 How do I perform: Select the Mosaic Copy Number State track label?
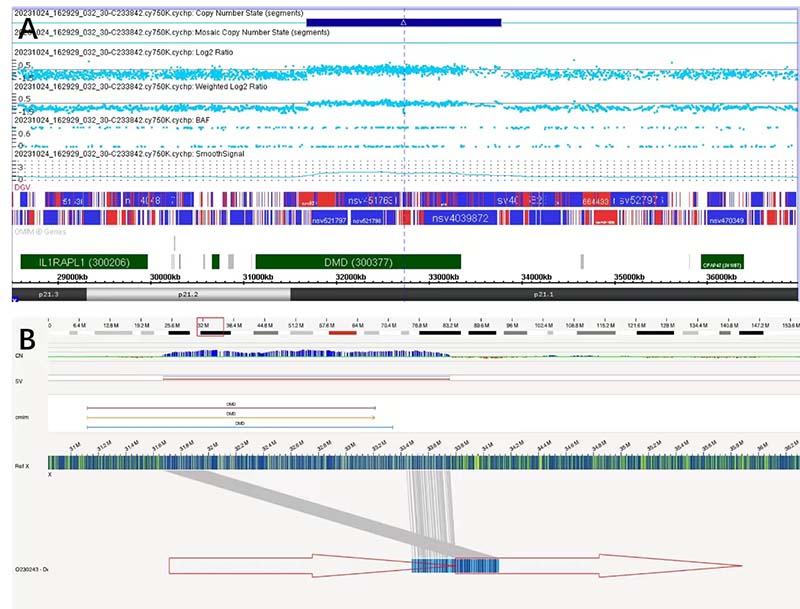tap(172, 32)
